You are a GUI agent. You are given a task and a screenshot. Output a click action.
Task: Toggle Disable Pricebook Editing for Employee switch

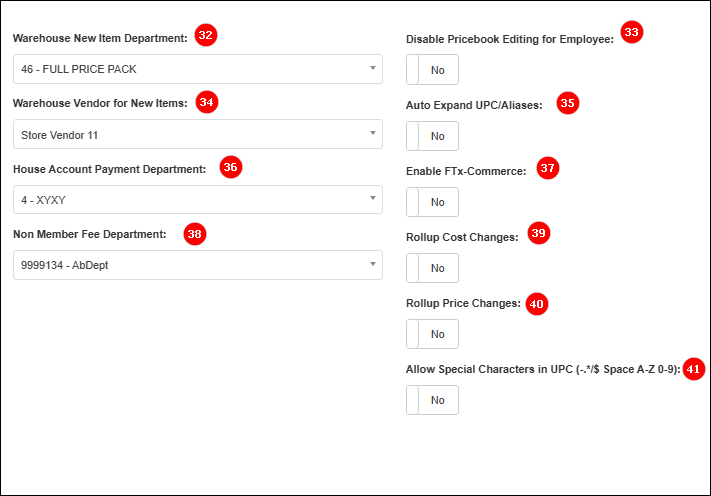click(x=432, y=70)
